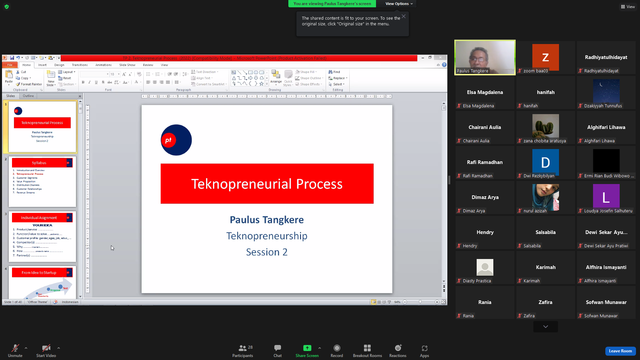The width and height of the screenshot is (640, 360).
Task: Open the View layout menu at top right
Action: [628, 7]
